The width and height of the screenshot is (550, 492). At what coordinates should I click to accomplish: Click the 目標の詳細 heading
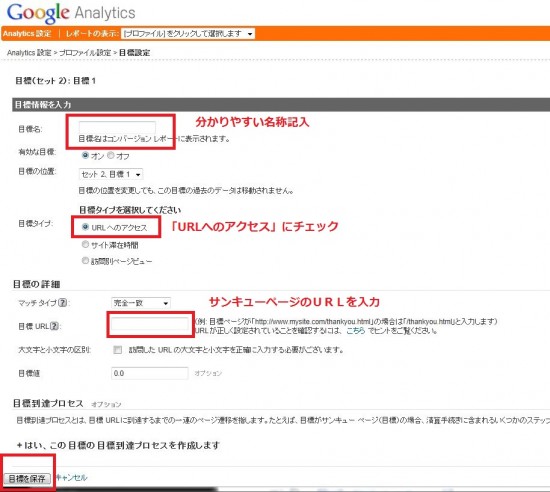pyautogui.click(x=36, y=284)
